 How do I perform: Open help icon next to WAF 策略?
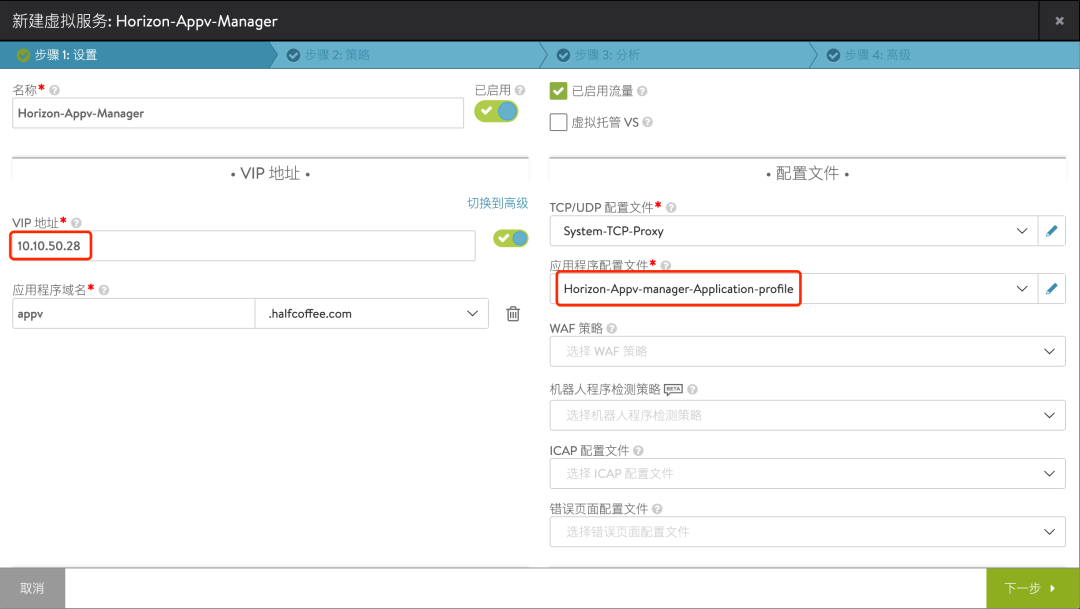pos(612,329)
